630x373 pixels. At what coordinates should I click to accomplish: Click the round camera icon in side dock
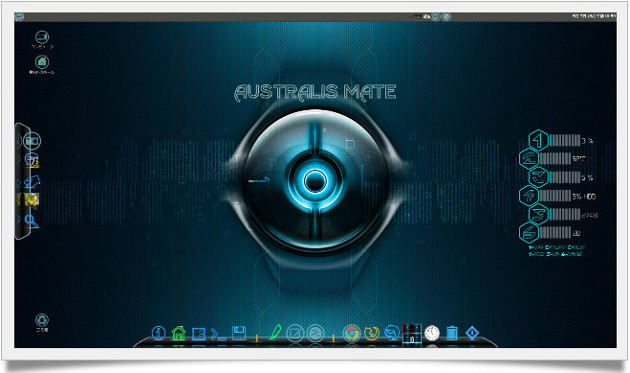(32, 141)
